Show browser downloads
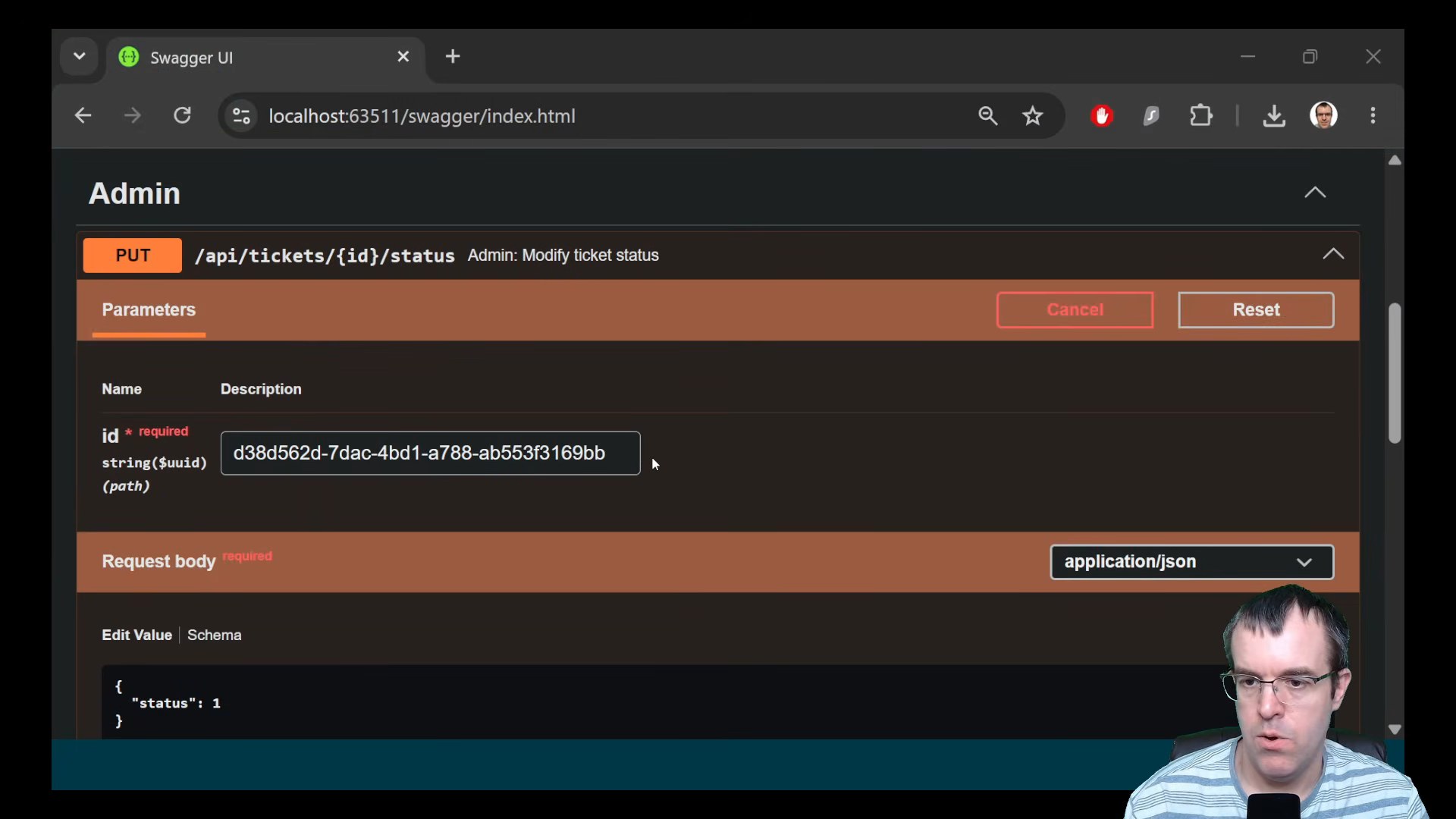Image resolution: width=1456 pixels, height=819 pixels. click(1274, 115)
